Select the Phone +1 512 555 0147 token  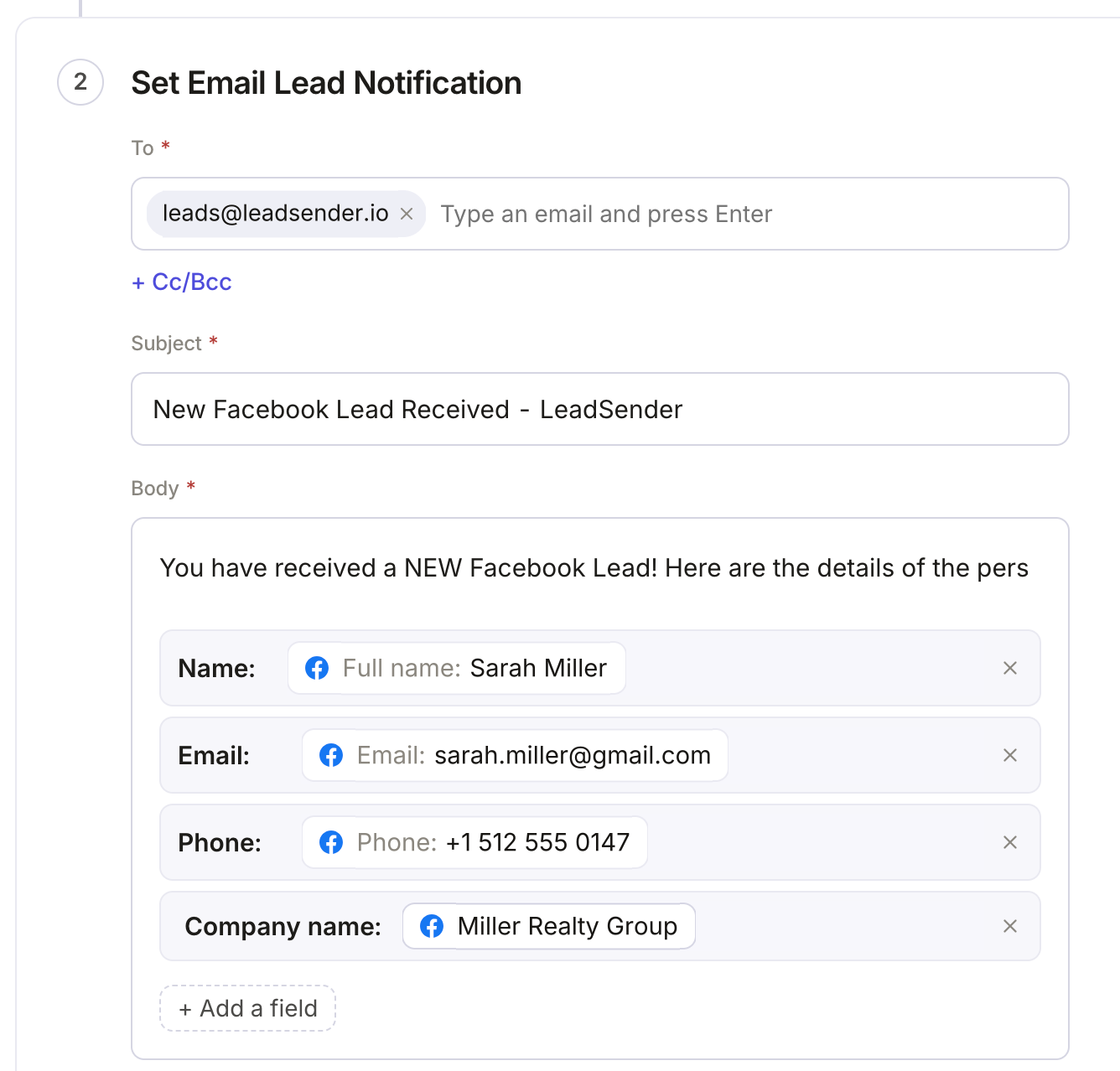(x=474, y=842)
